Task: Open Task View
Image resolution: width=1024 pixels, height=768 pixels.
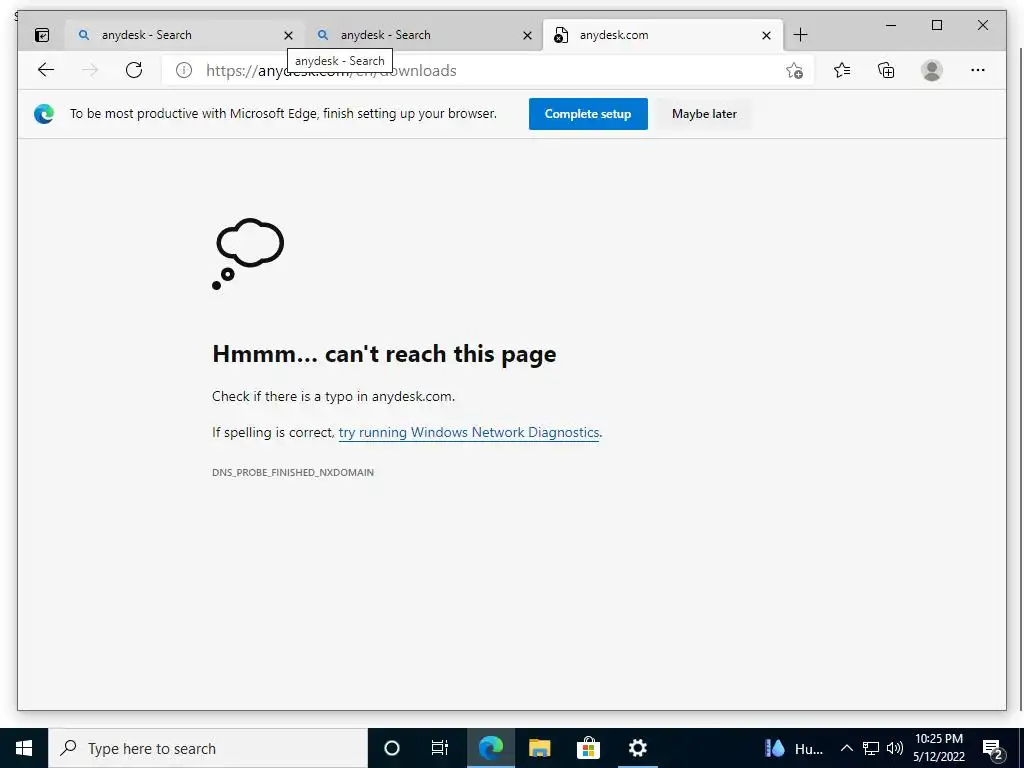Action: pos(440,748)
